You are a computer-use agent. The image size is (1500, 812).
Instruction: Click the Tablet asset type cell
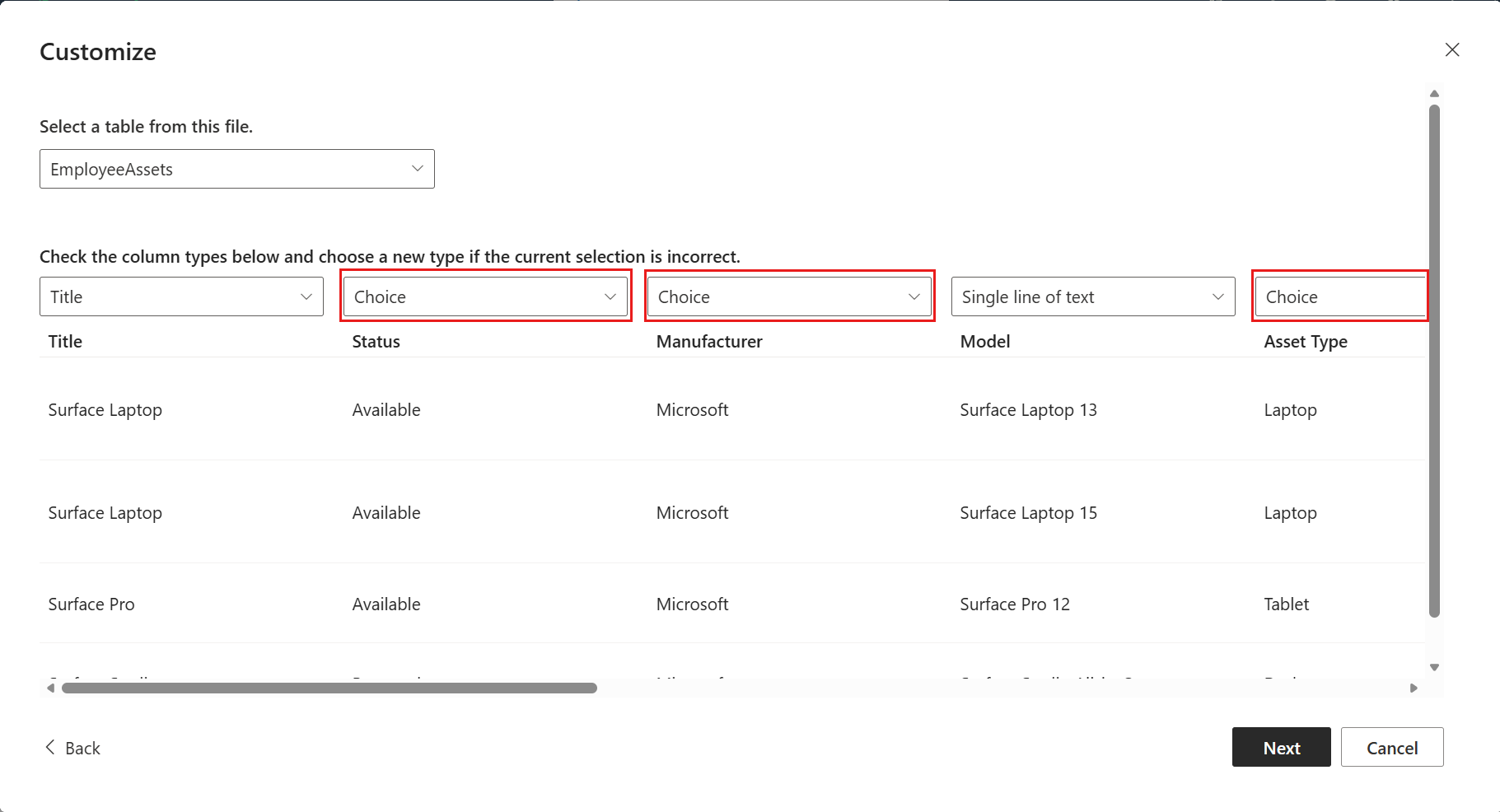1286,604
